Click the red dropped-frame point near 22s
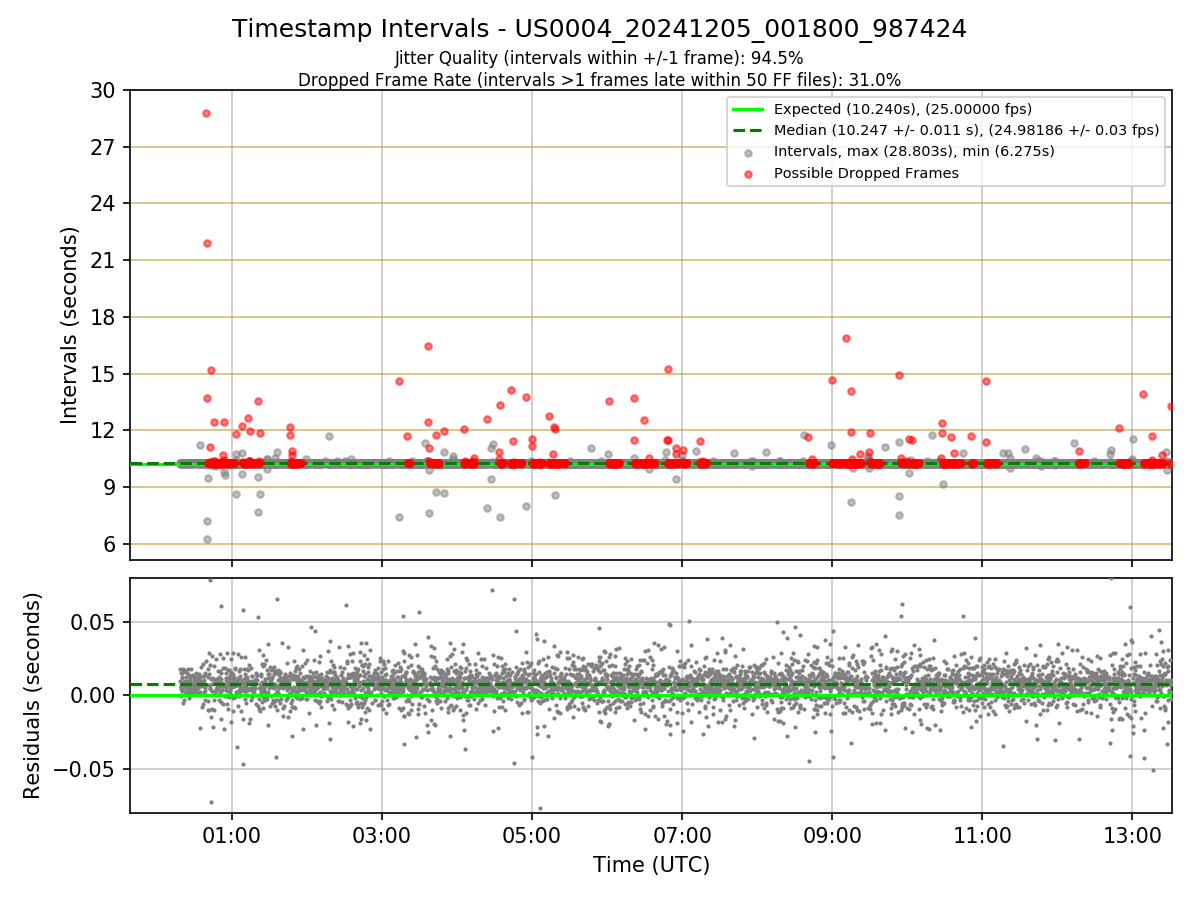The height and width of the screenshot is (900, 1200). point(207,243)
